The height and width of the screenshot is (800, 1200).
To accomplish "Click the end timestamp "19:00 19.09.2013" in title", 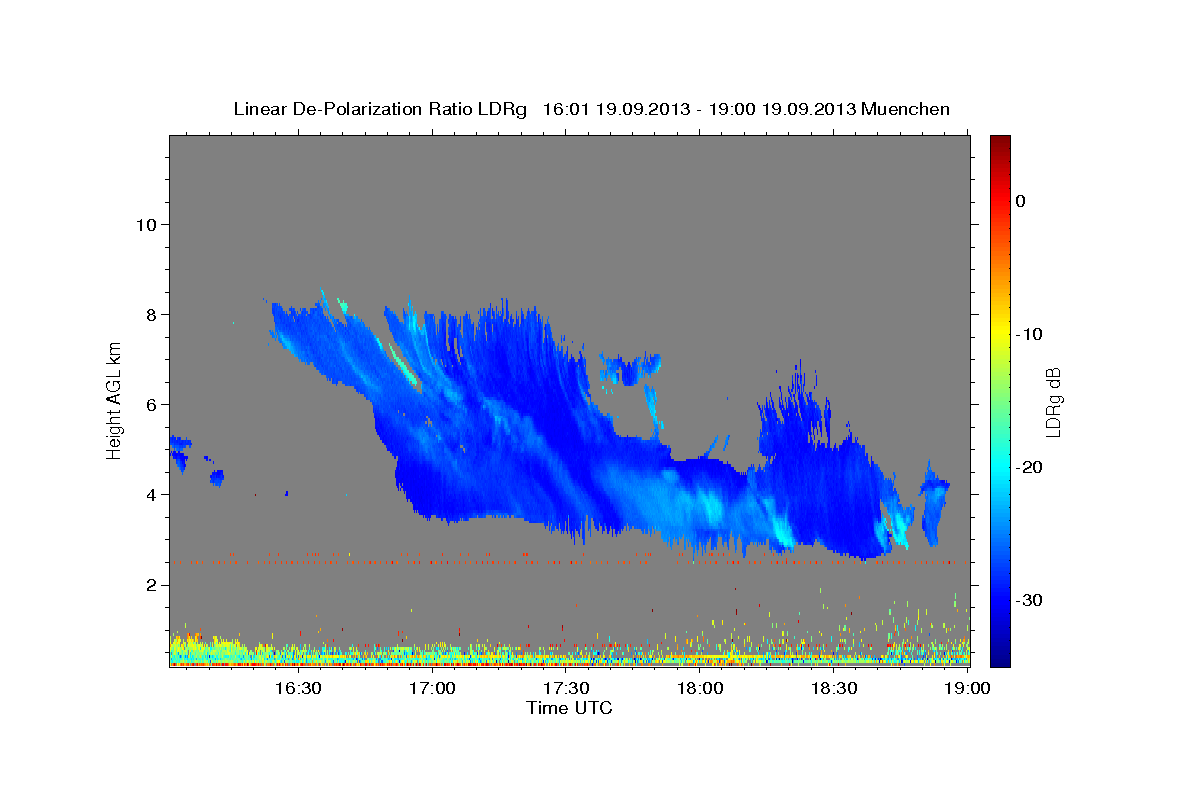I will click(x=782, y=109).
